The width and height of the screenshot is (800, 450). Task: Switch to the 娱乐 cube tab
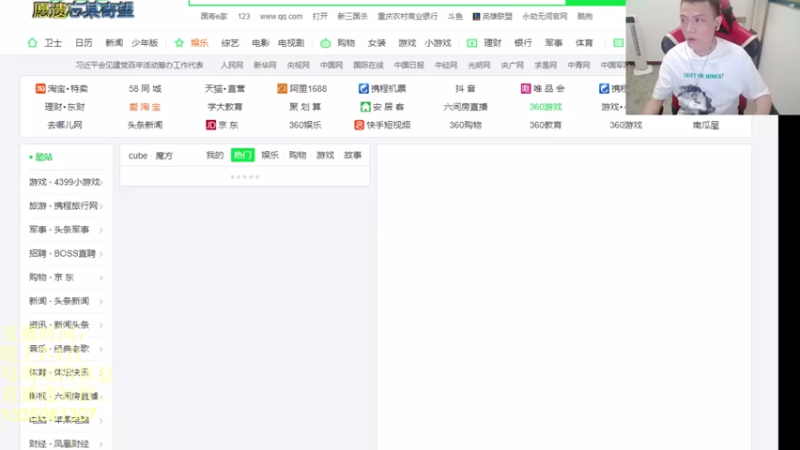coord(270,155)
